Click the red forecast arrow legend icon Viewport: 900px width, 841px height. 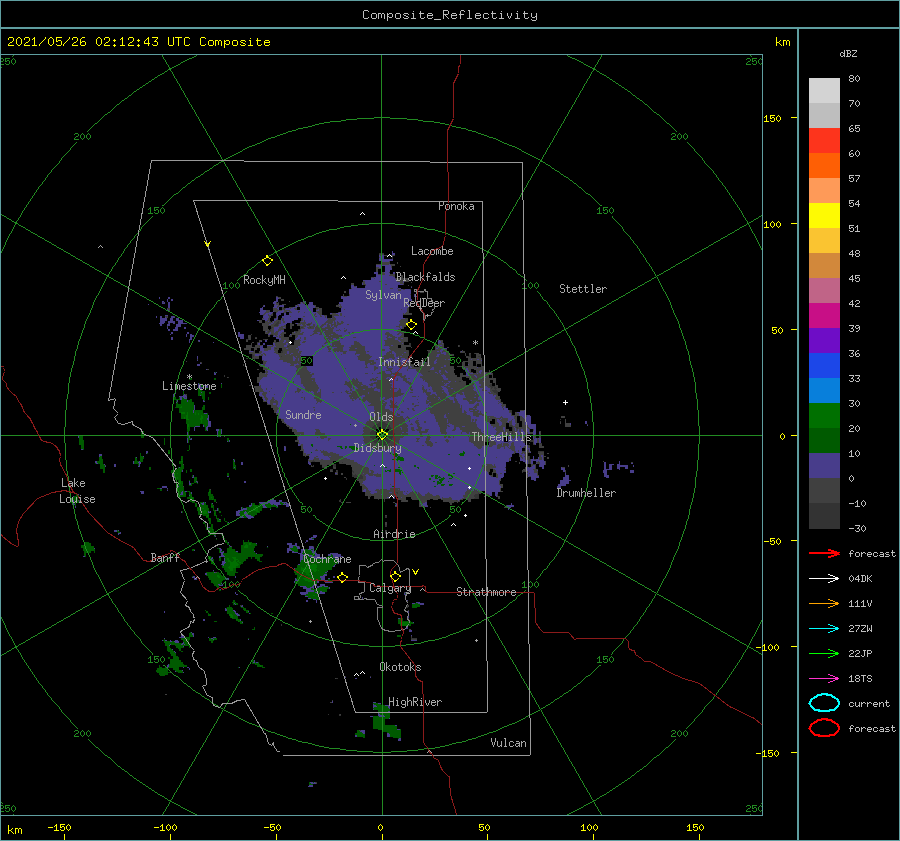(824, 553)
